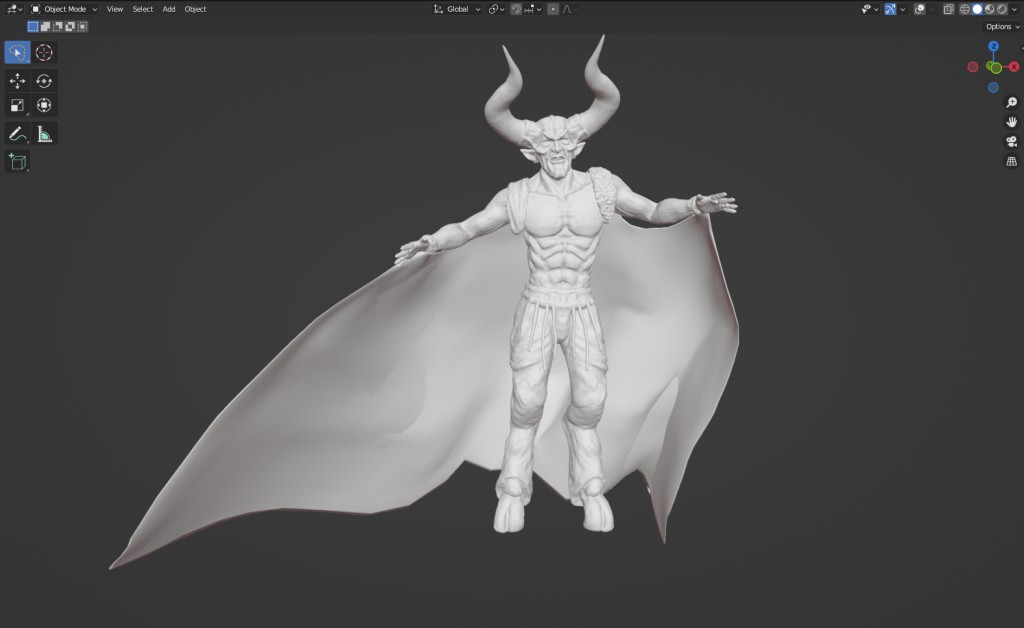Click the red X axis gizmo ball
Screen dimensions: 1024x628
pyautogui.click(x=1014, y=67)
